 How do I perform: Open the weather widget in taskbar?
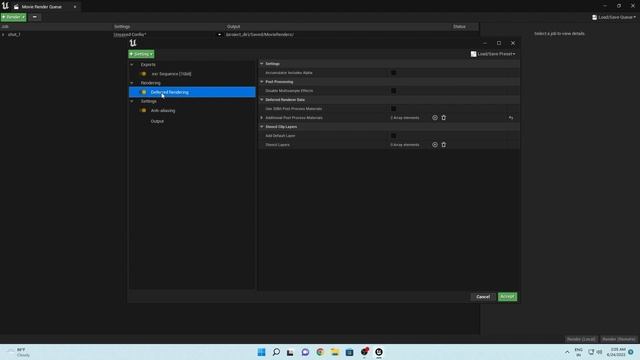point(18,352)
